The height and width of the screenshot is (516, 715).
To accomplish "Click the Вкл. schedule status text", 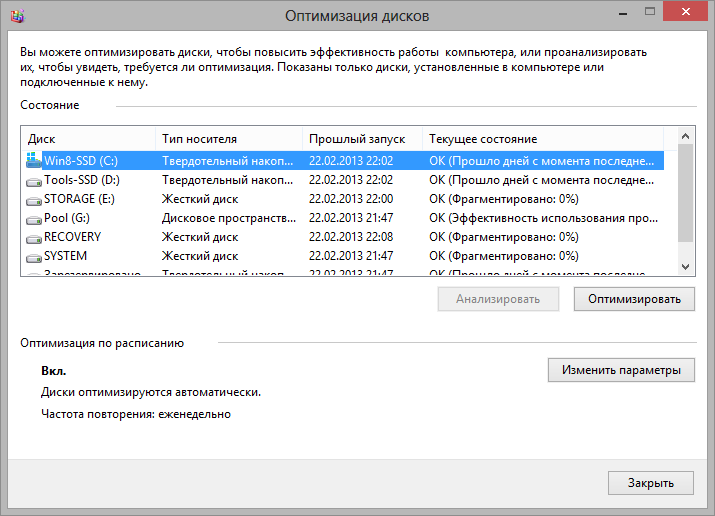I will 54,371.
